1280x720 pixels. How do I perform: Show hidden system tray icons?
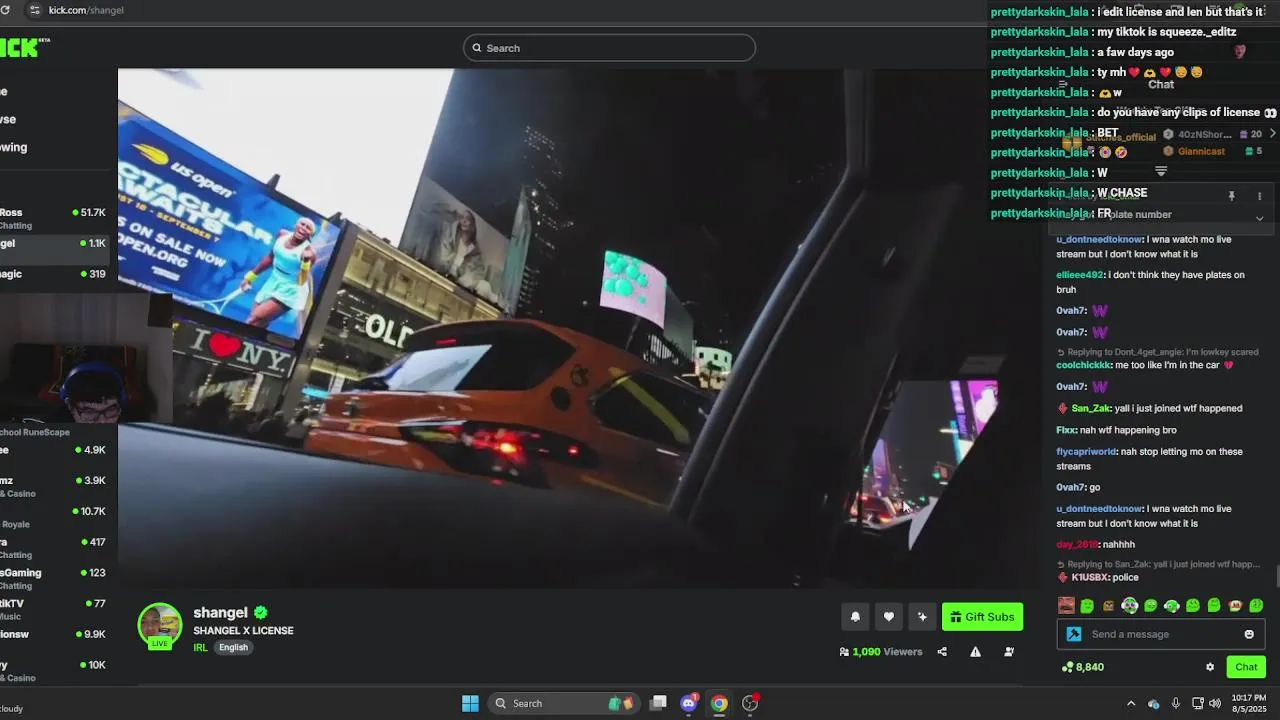pyautogui.click(x=1131, y=703)
